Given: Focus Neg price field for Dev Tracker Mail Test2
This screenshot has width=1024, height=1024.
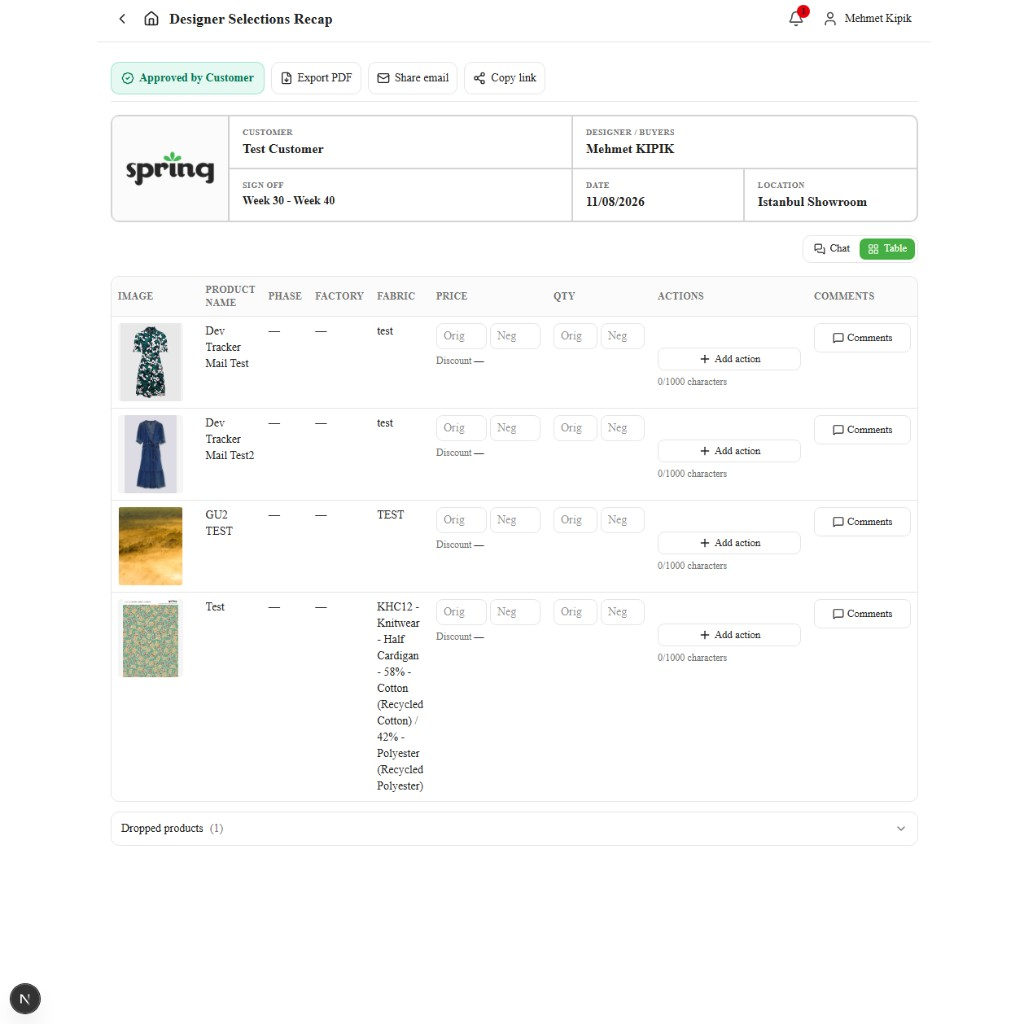Looking at the screenshot, I should point(515,428).
